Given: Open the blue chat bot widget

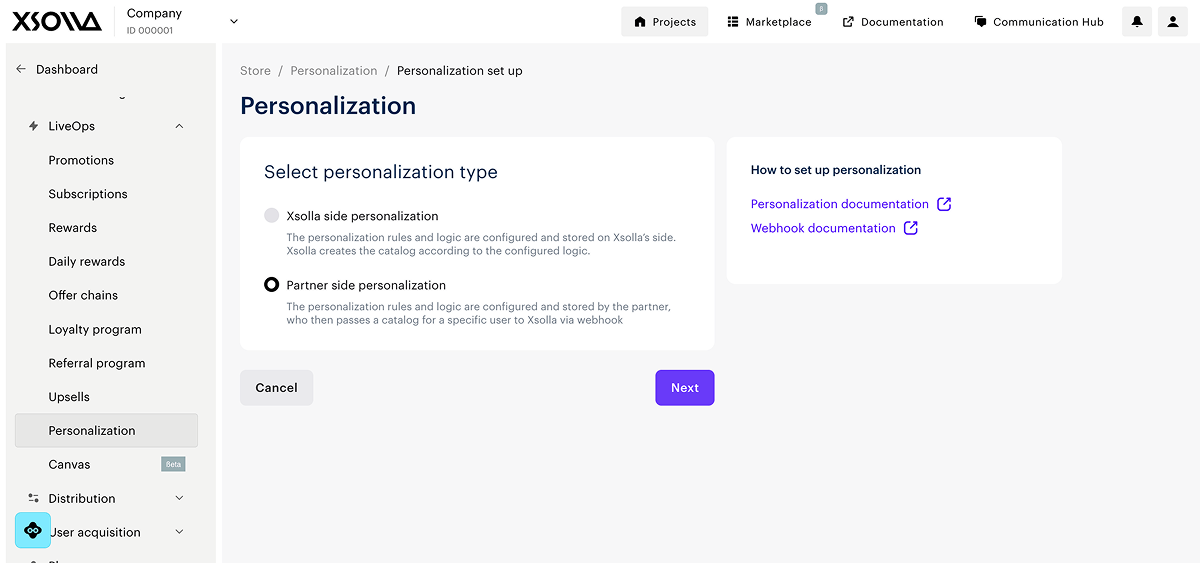Looking at the screenshot, I should (33, 530).
